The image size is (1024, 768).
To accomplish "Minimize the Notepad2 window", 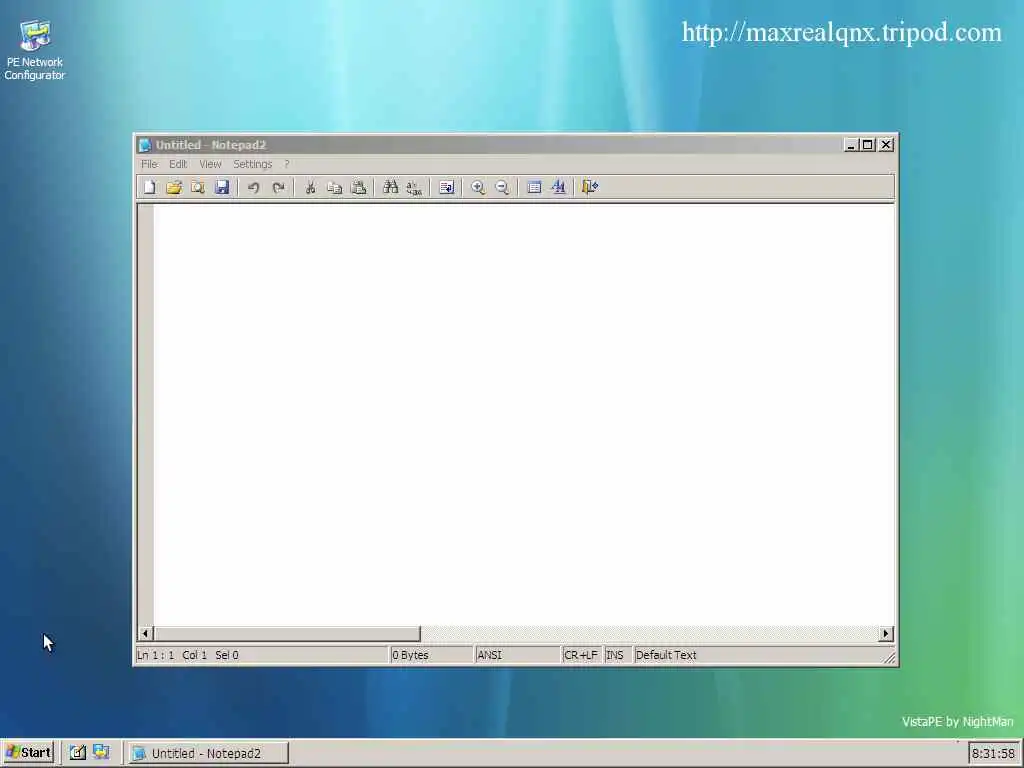I will tap(850, 145).
